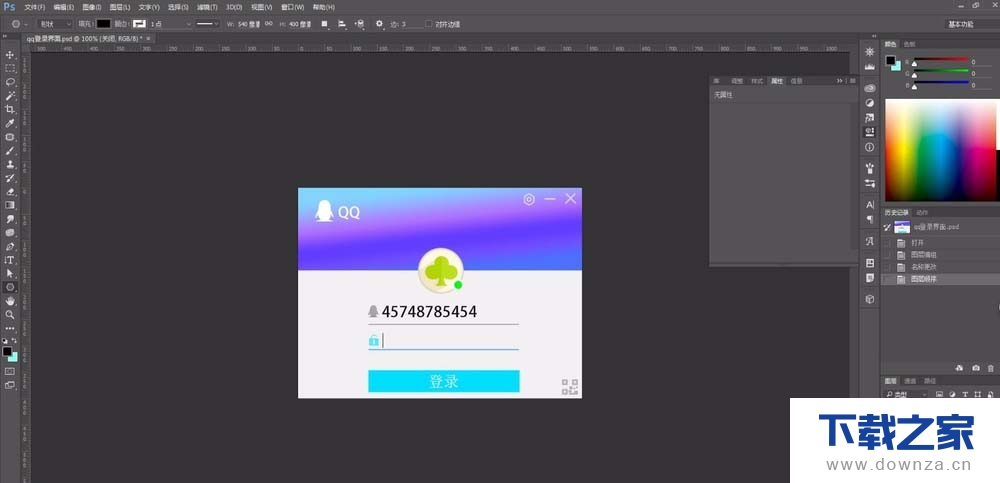Open the Histogram panel icon
This screenshot has height=483, width=1000.
(870, 67)
